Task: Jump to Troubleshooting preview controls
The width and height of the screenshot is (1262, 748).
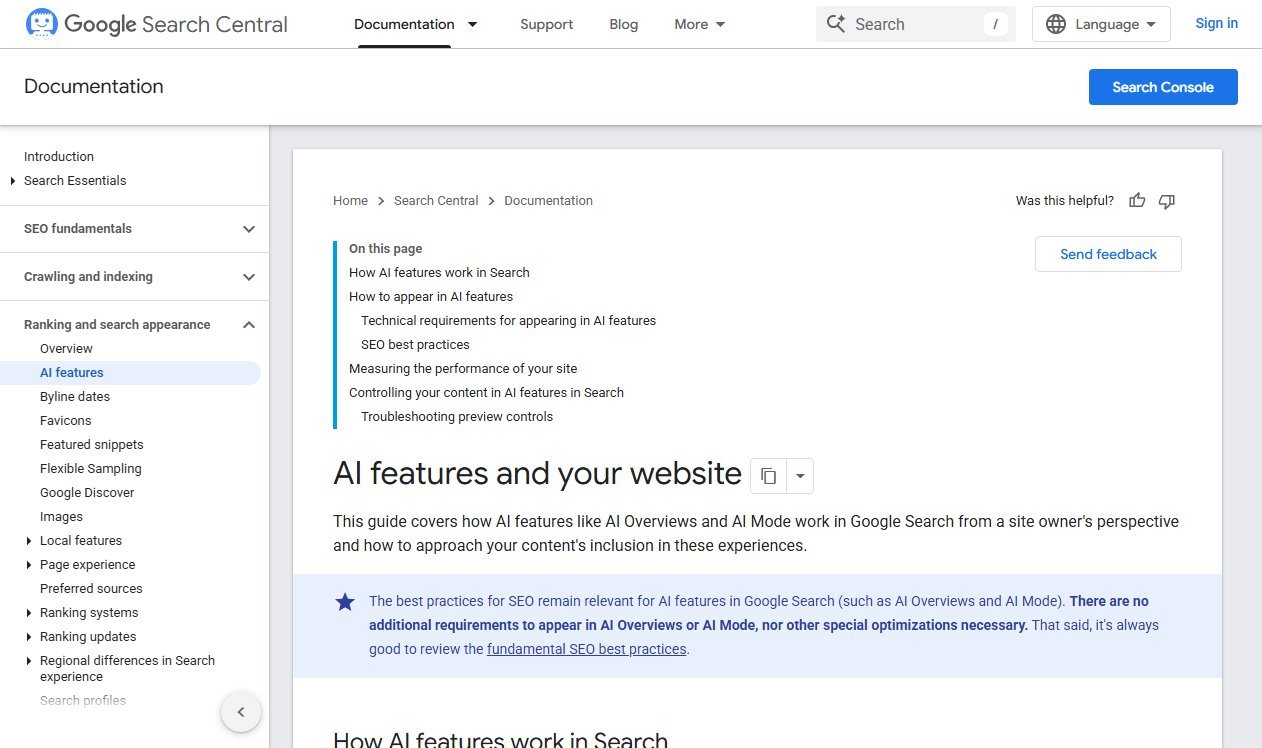Action: [457, 417]
